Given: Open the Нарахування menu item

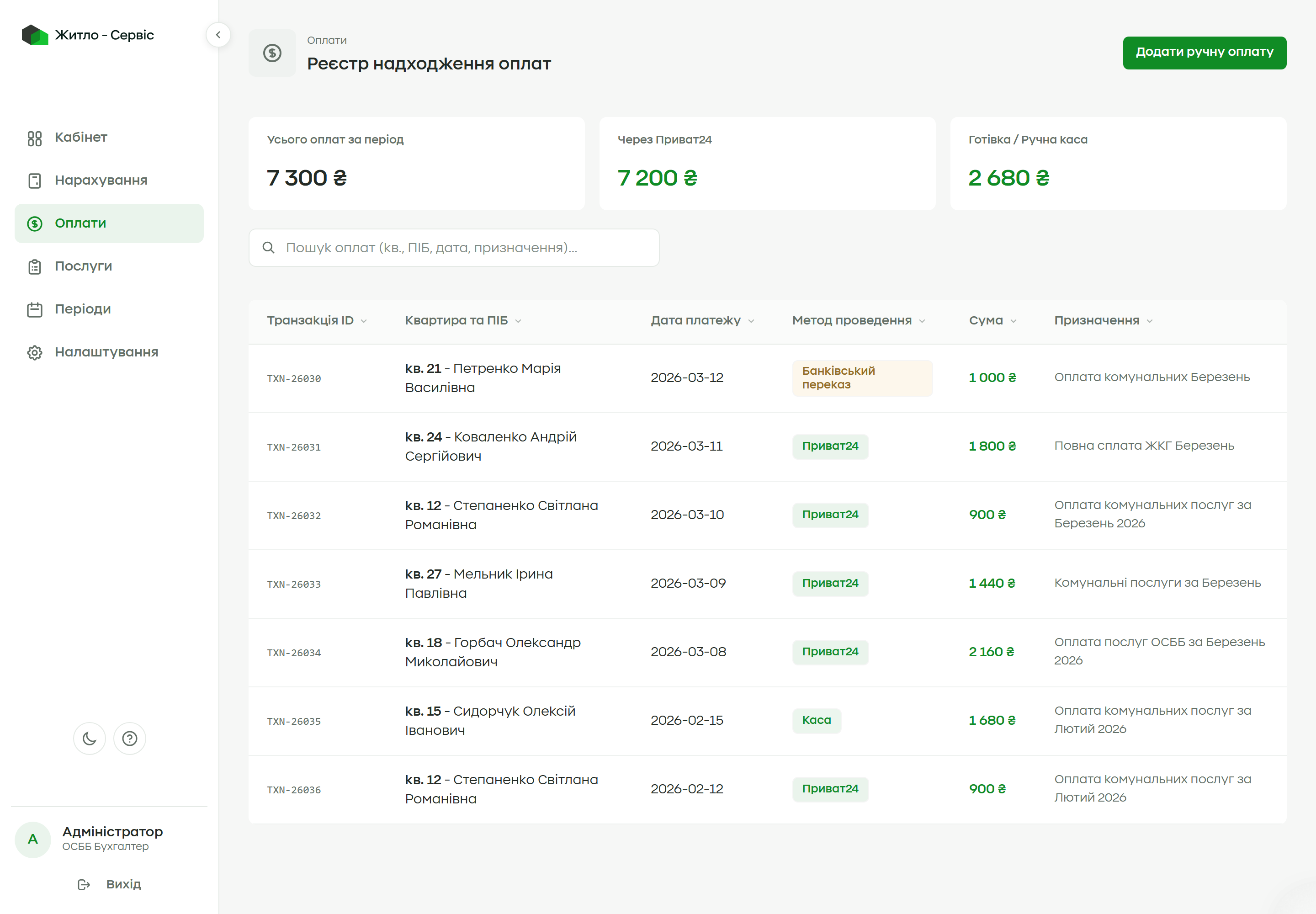Looking at the screenshot, I should pos(109,181).
